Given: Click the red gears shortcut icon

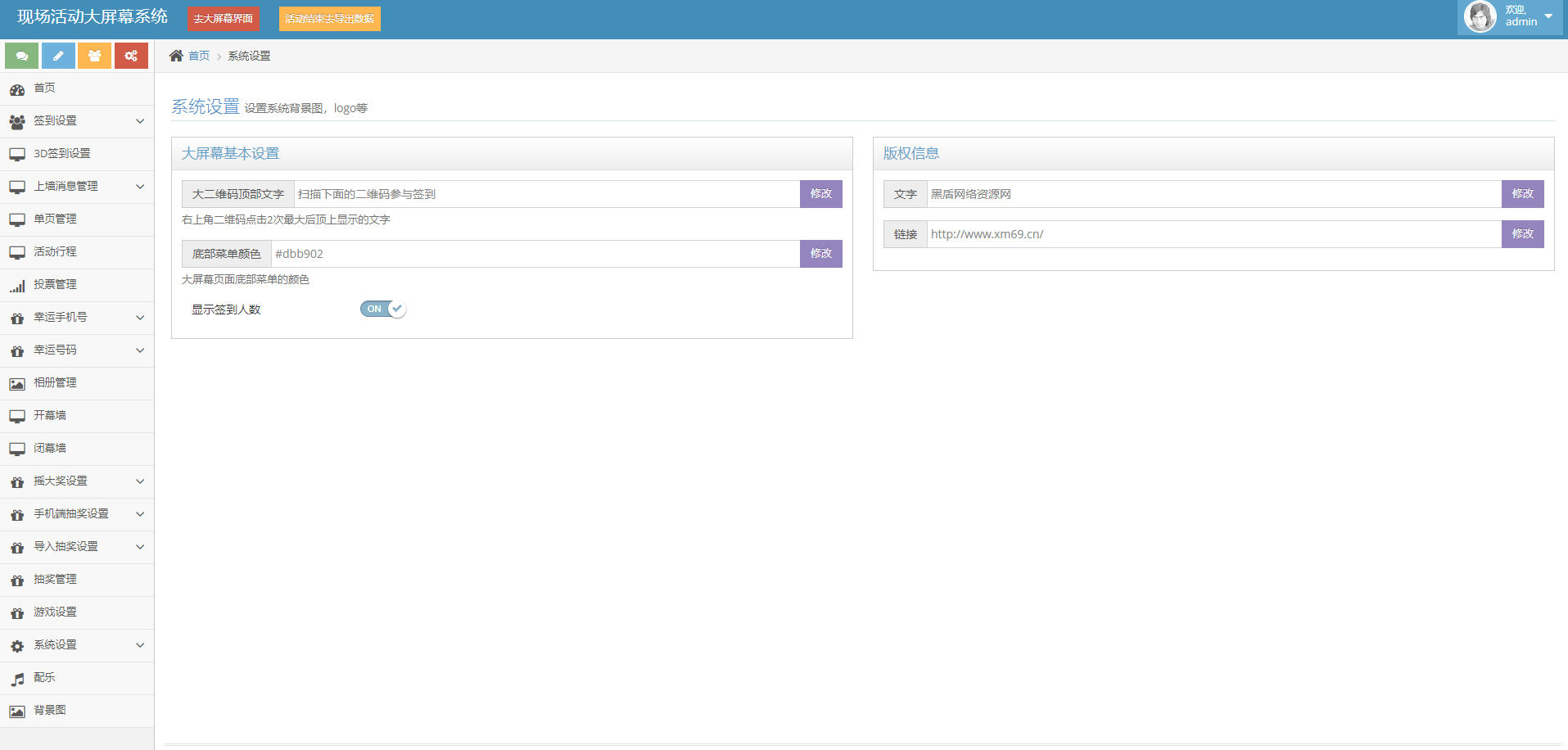Looking at the screenshot, I should point(131,56).
